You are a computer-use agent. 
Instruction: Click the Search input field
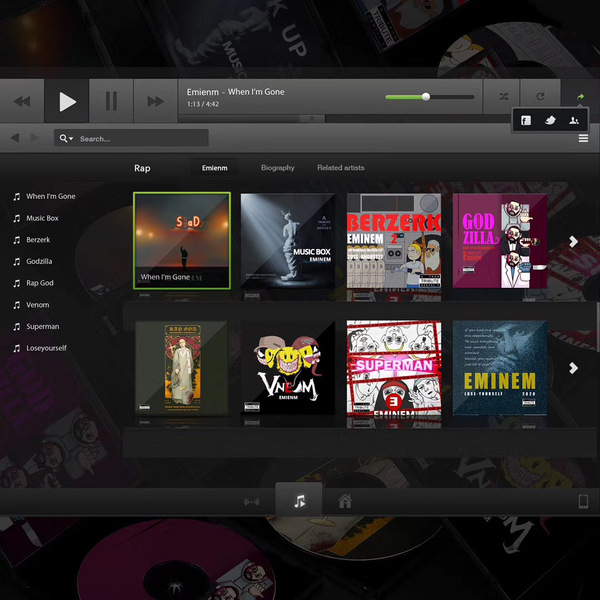click(131, 138)
